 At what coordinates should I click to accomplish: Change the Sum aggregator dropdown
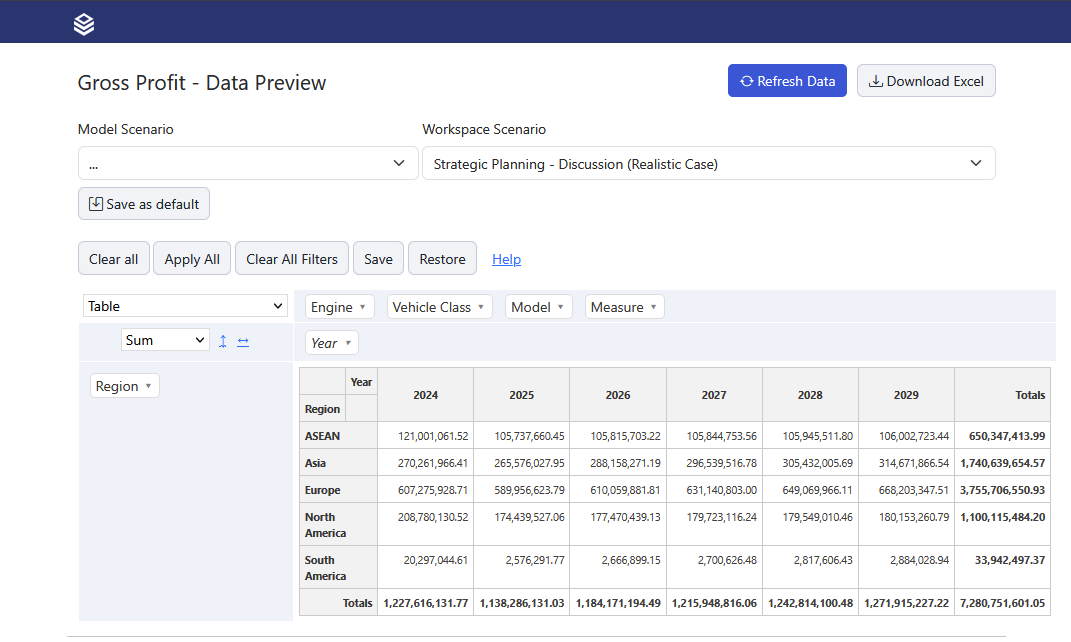(x=165, y=340)
